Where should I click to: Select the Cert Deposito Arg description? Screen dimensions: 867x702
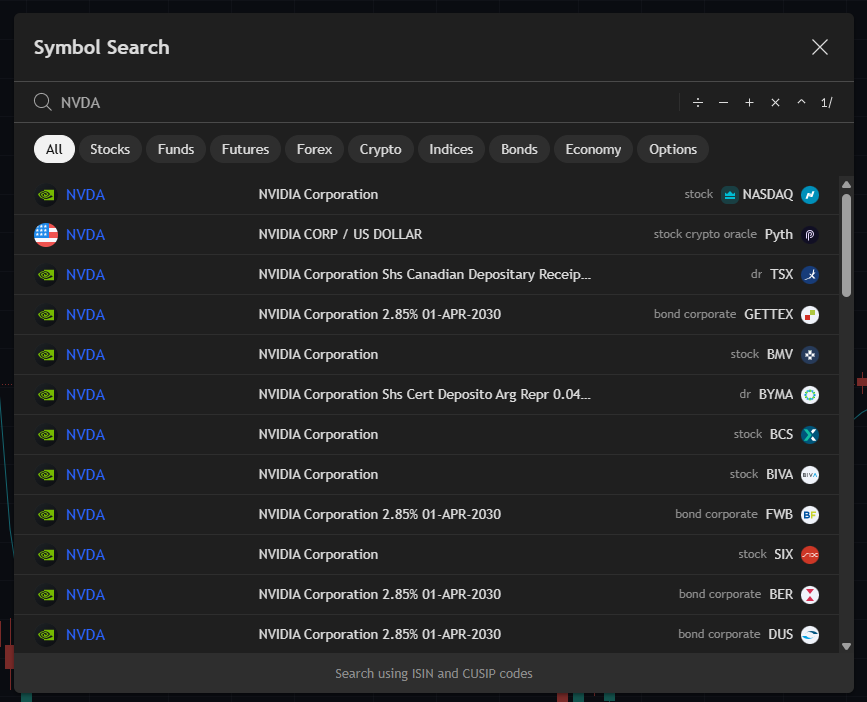(425, 395)
